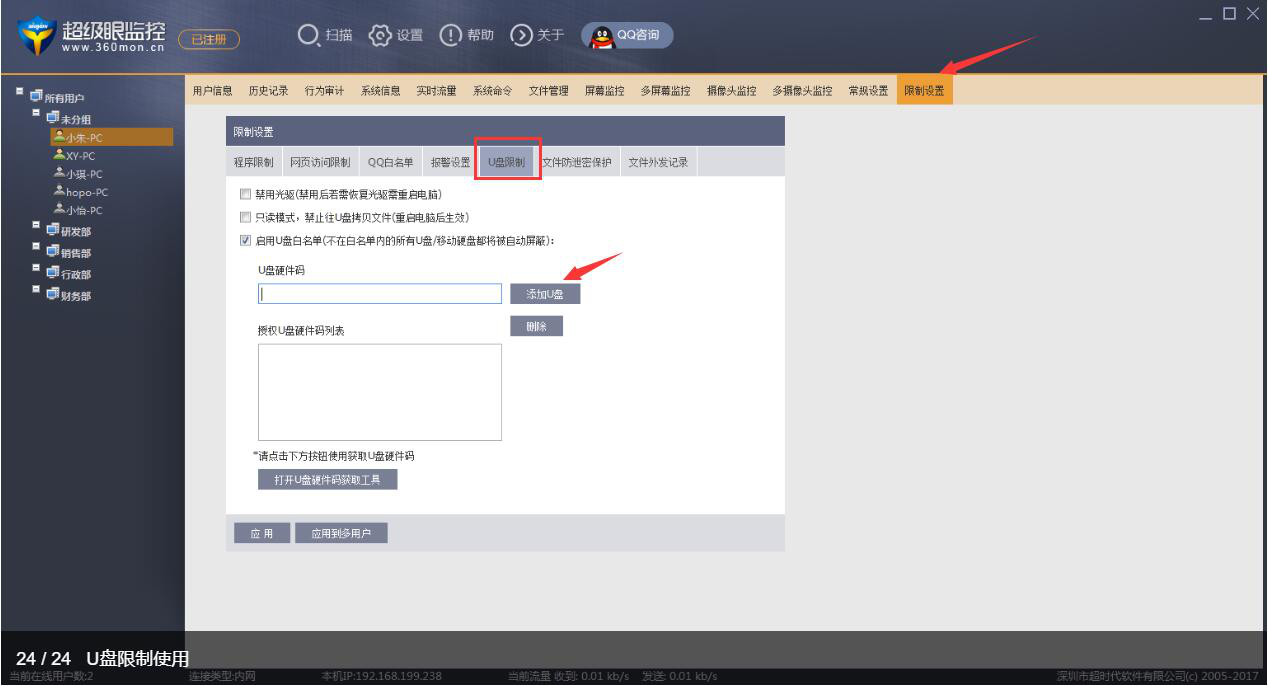Screen dimensions: 1268x686
Task: Click the 超级眼监控 shield logo
Action: click(x=36, y=38)
